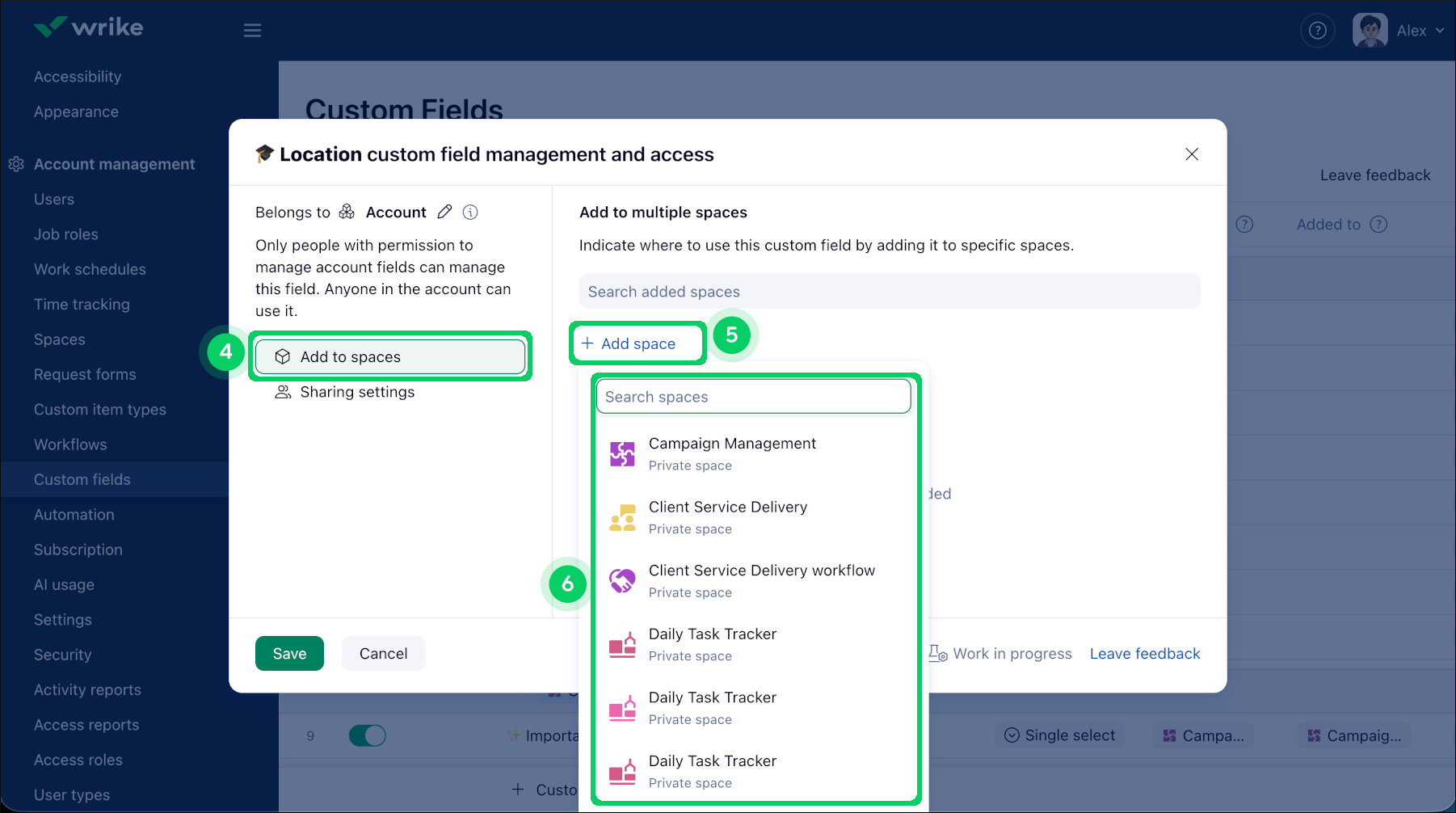Click Work in progress label
The height and width of the screenshot is (813, 1456).
[1012, 654]
